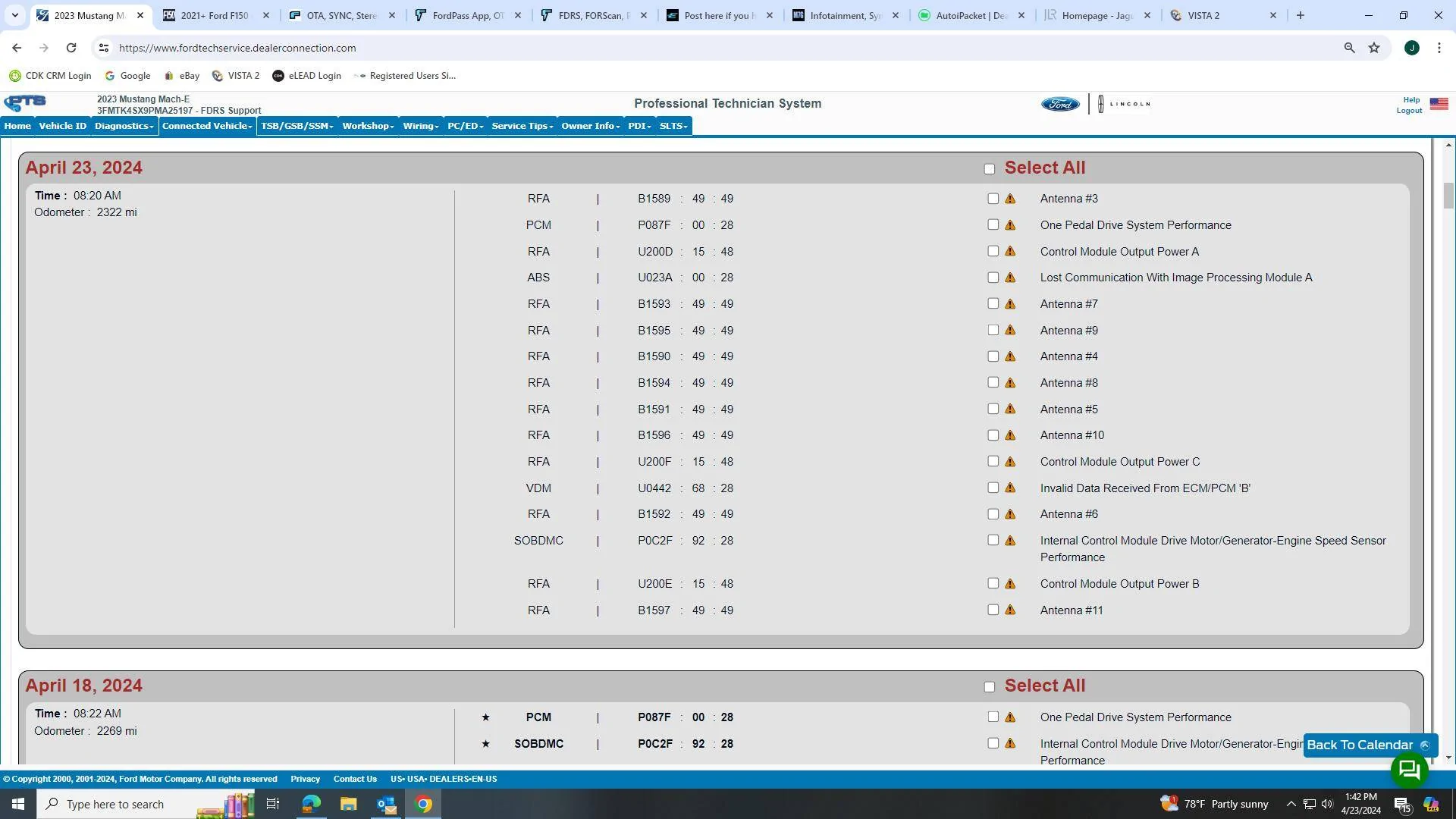The width and height of the screenshot is (1456, 819).
Task: Click the Help link
Action: tap(1411, 100)
